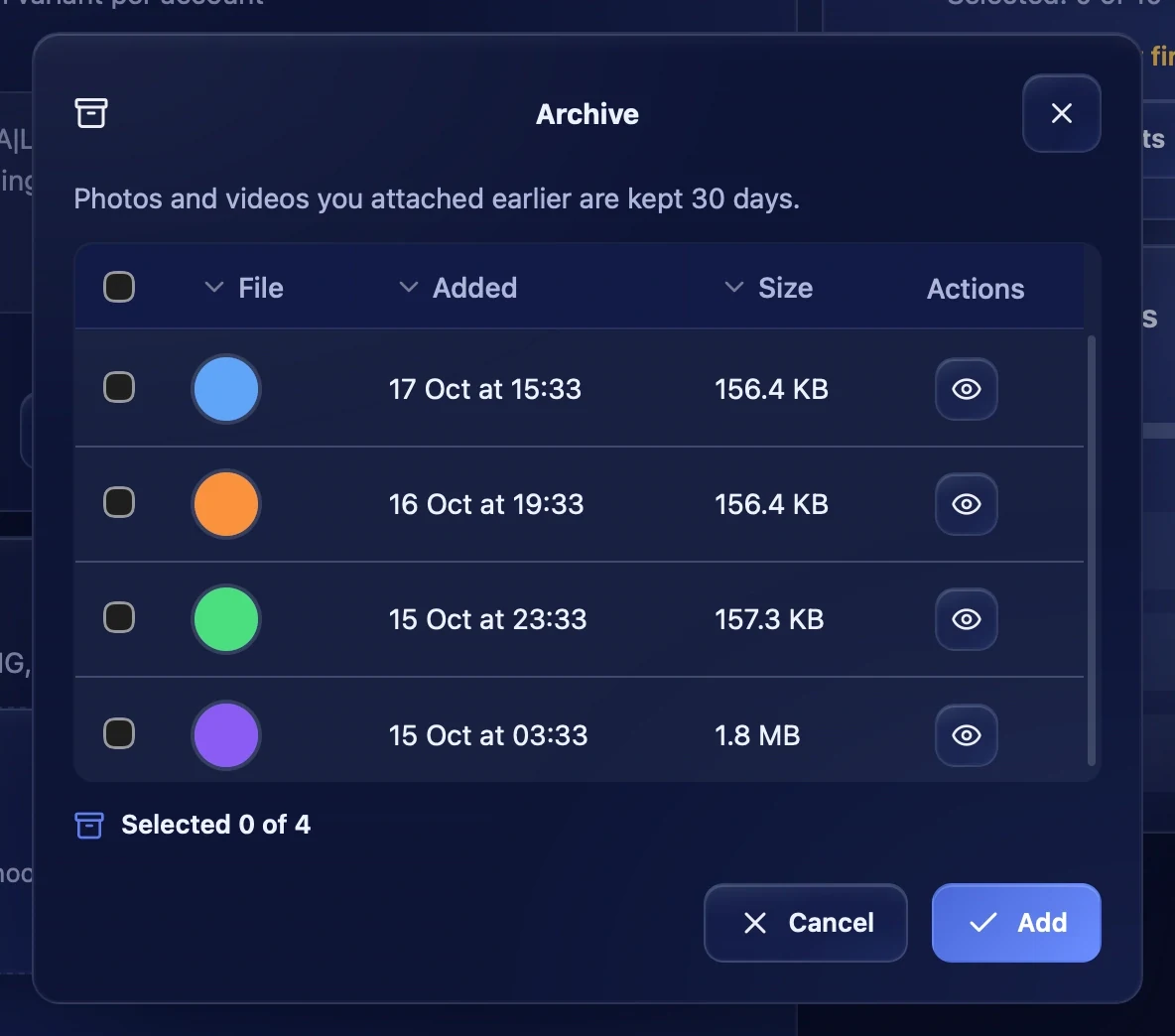This screenshot has height=1036, width=1175.
Task: Click the '16 Oct at 19:33' date cell
Action: click(485, 505)
